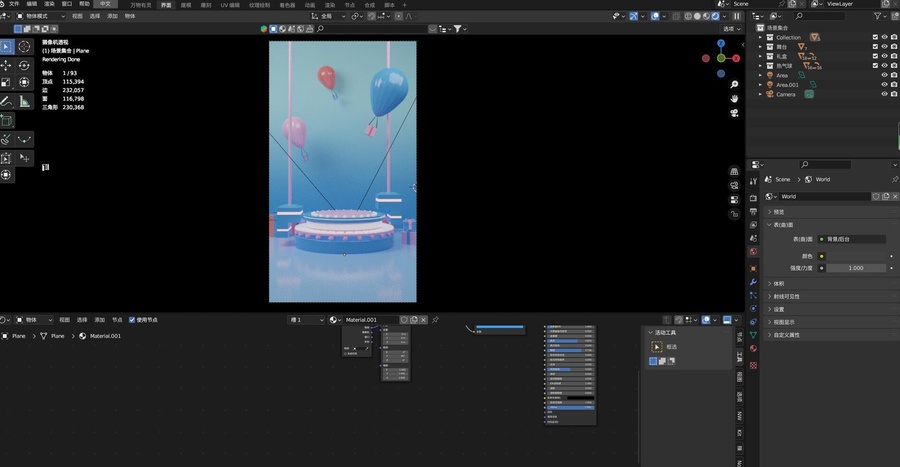
Task: Open the World properties tab
Action: click(x=753, y=251)
